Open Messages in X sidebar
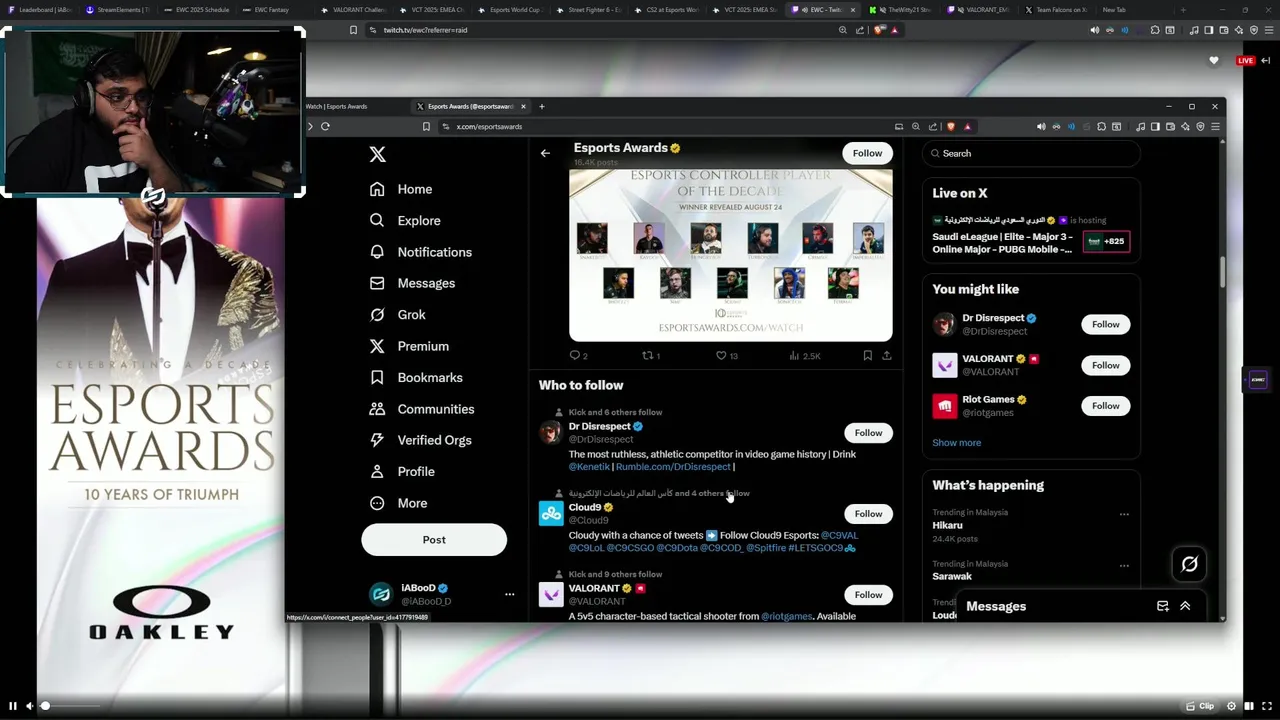 (x=412, y=283)
